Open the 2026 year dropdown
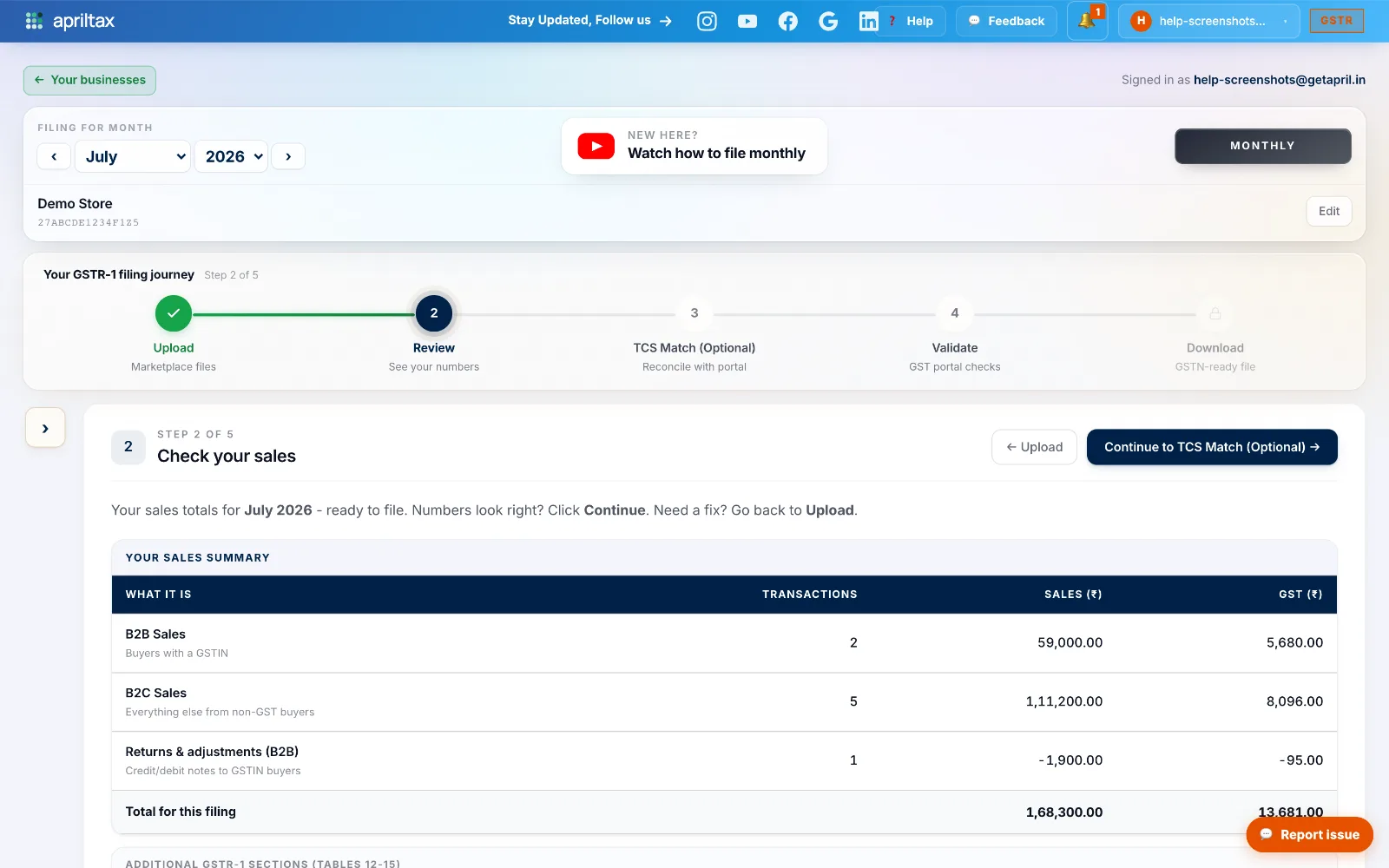1389x868 pixels. [231, 156]
